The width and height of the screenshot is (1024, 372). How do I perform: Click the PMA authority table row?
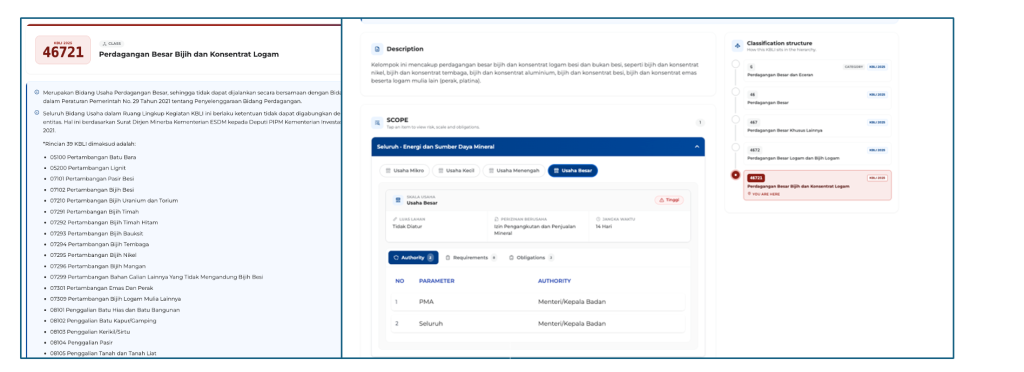[538, 302]
